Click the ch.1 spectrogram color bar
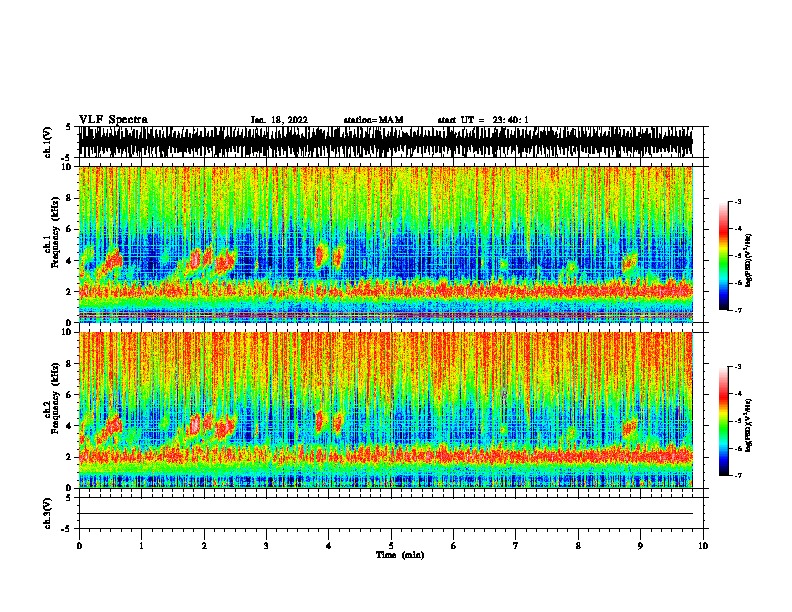This screenshot has width=792, height=612. click(x=724, y=256)
